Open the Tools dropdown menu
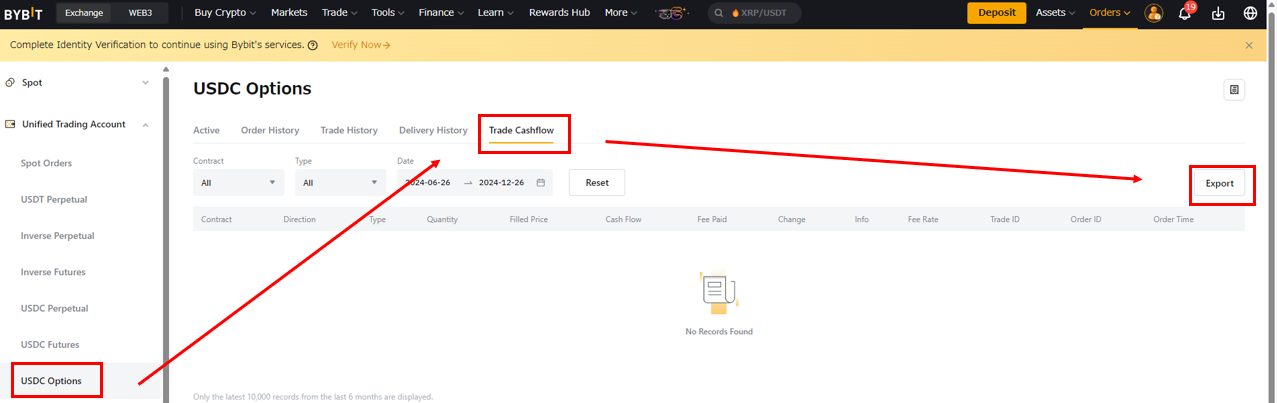The width and height of the screenshot is (1277, 403). [x=389, y=13]
